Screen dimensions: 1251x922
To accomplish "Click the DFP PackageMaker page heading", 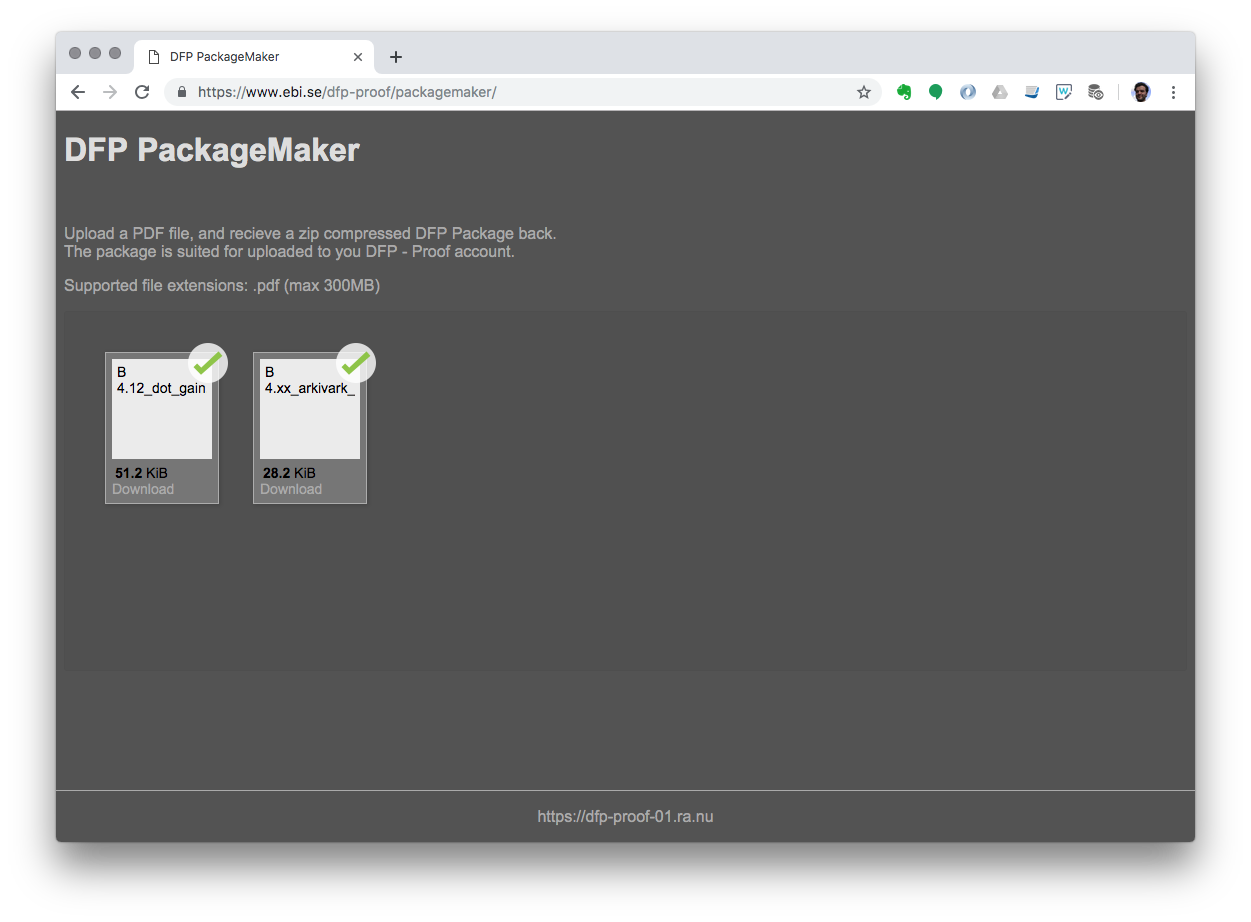I will click(212, 150).
